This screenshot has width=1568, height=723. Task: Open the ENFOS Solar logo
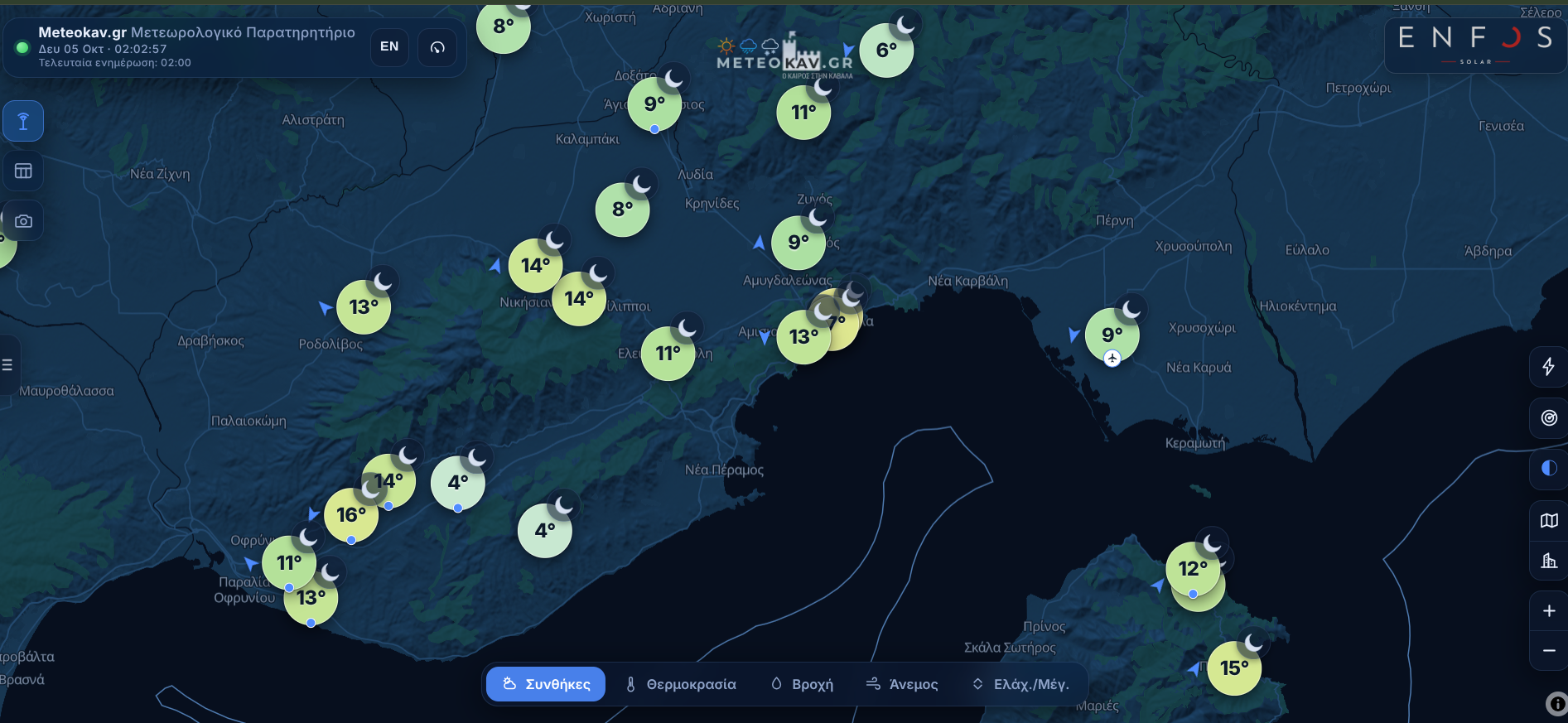[x=1475, y=45]
